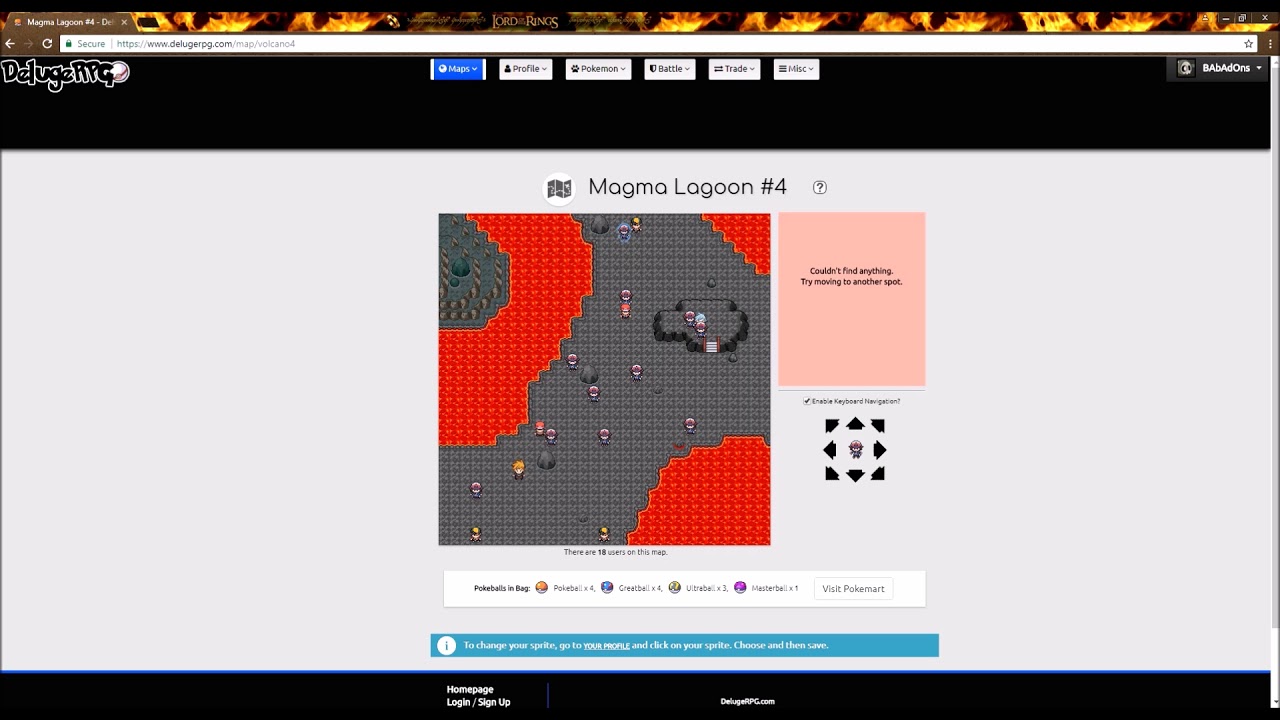The image size is (1280, 720).
Task: Bookmark the page with the star icon
Action: click(1248, 44)
